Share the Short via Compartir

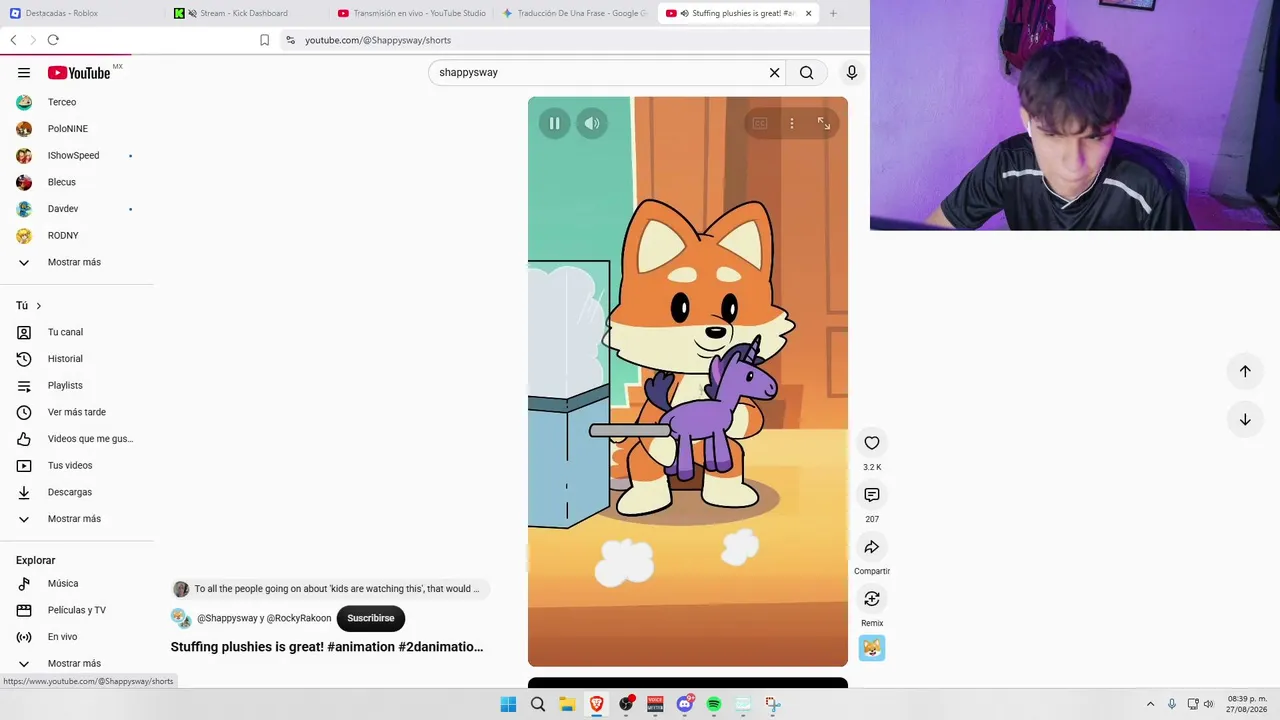pos(872,547)
